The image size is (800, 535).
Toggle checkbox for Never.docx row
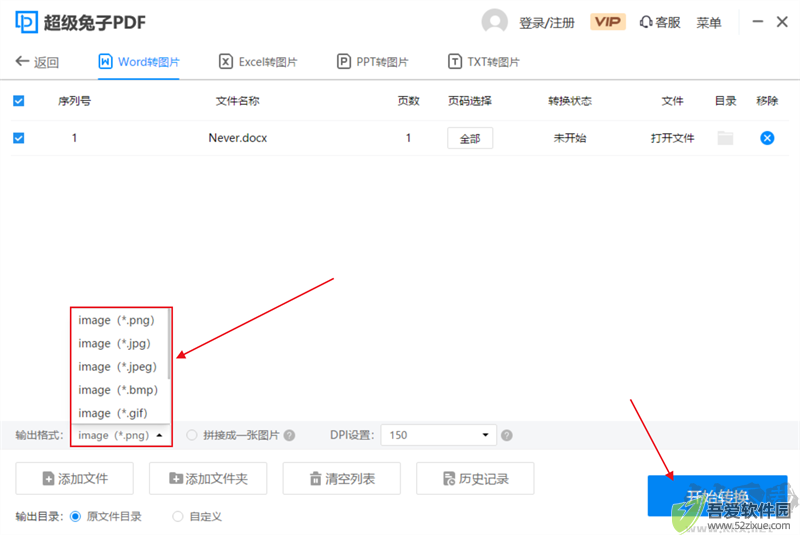18,138
